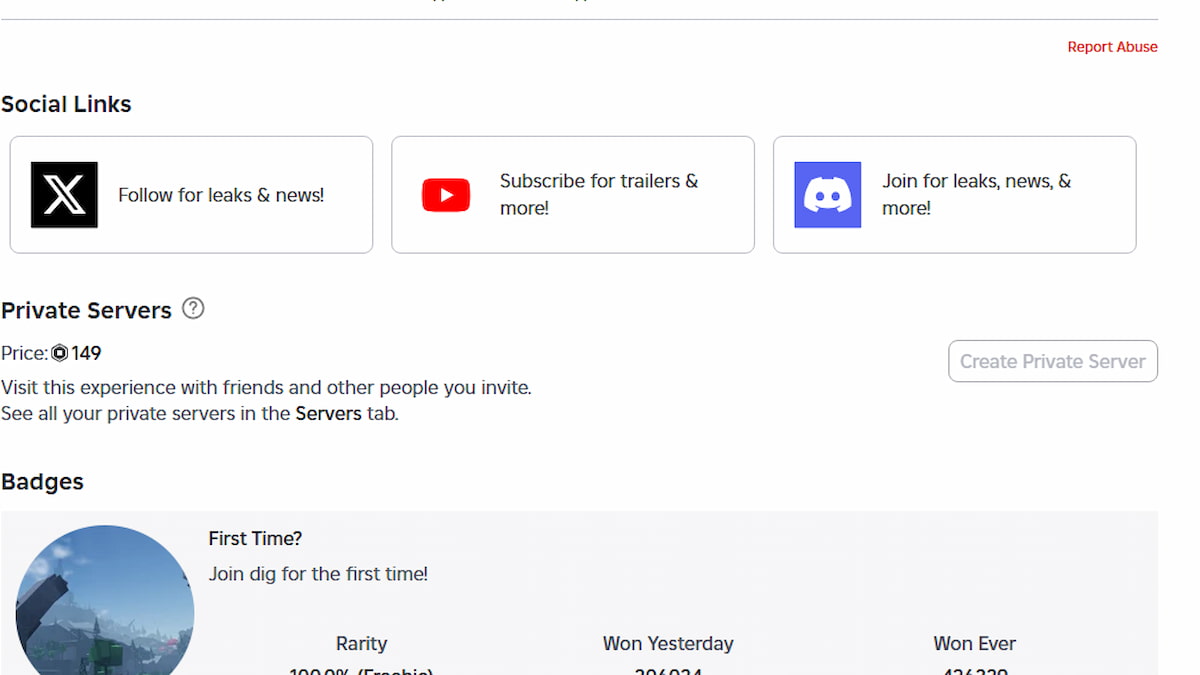This screenshot has height=675, width=1200.
Task: Click the X (Twitter) logo icon
Action: (x=64, y=195)
